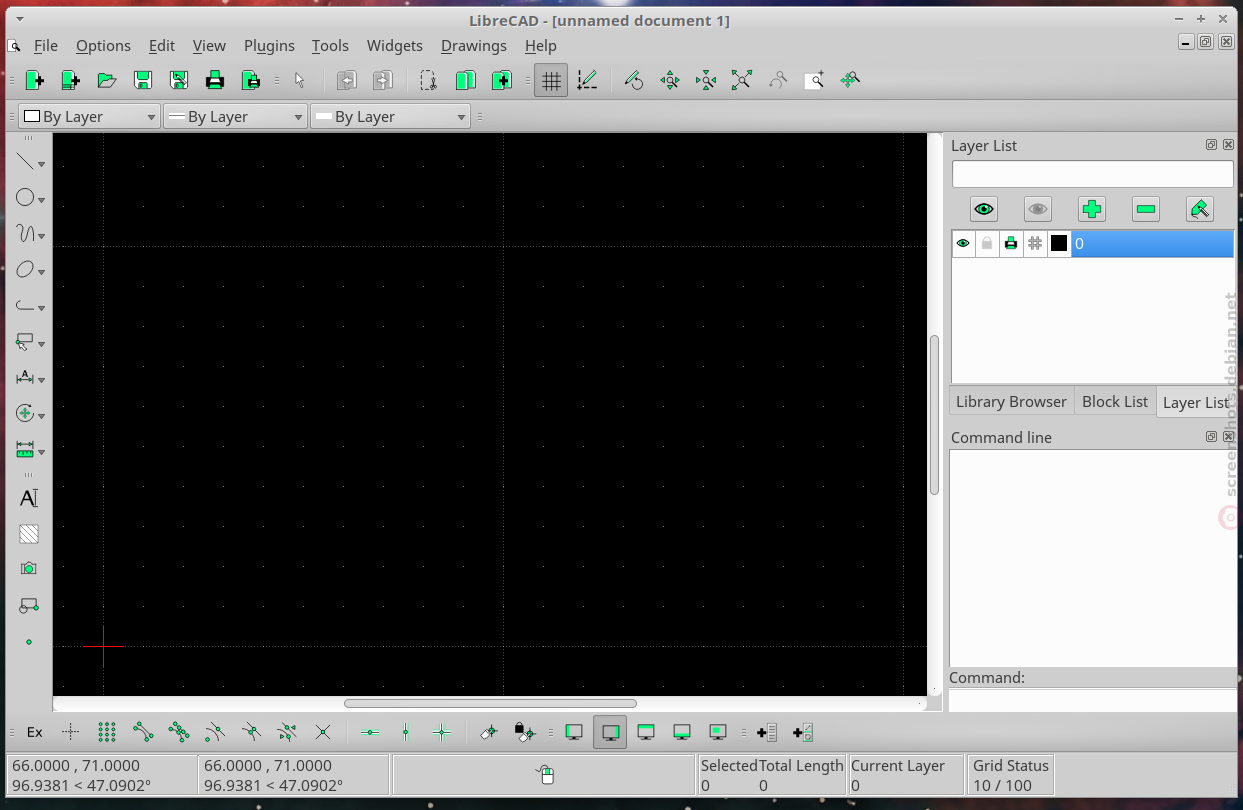Add a new layer with the plus icon
Image resolution: width=1243 pixels, height=810 pixels.
tap(1092, 209)
